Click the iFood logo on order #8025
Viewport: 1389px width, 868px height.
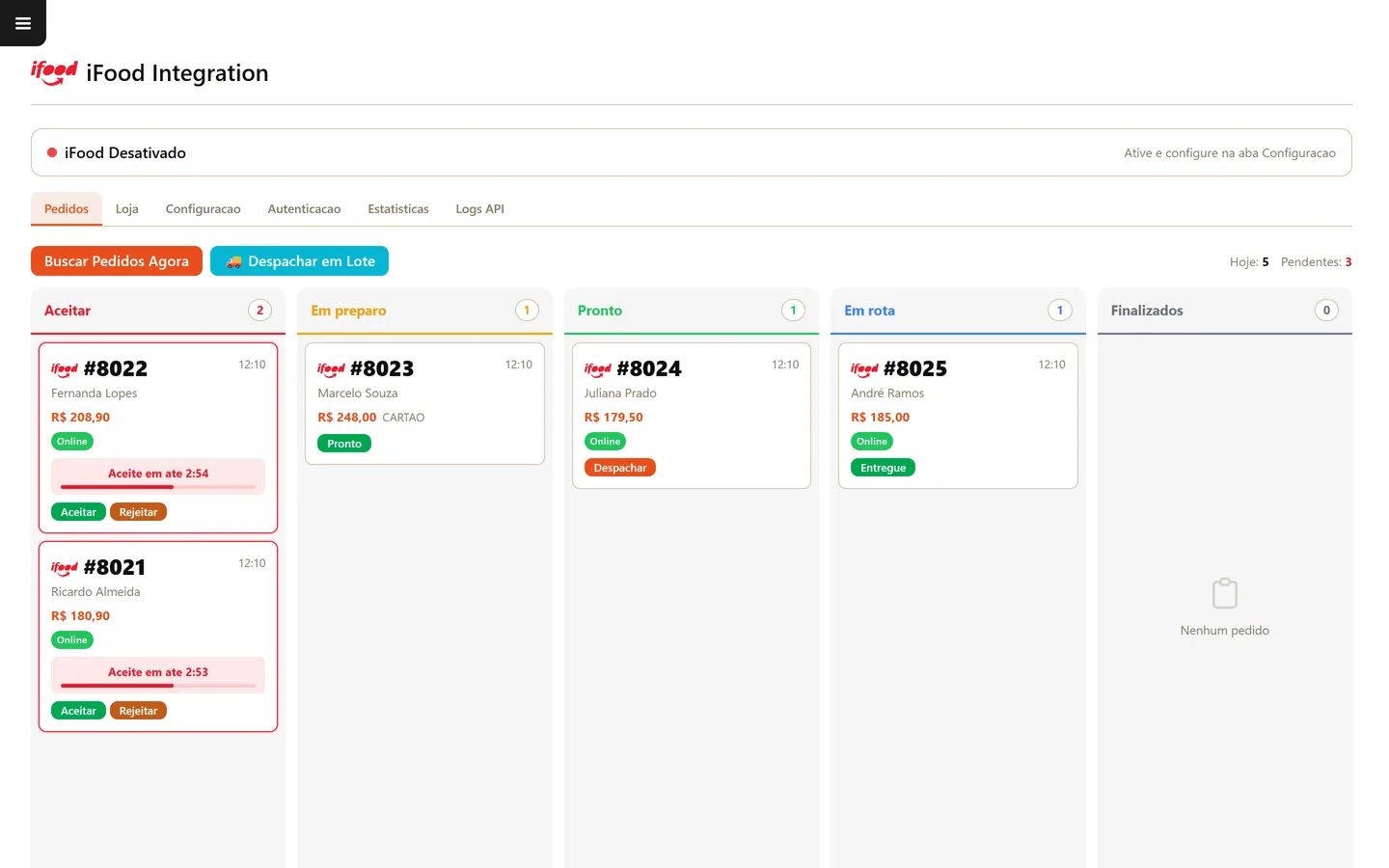864,369
